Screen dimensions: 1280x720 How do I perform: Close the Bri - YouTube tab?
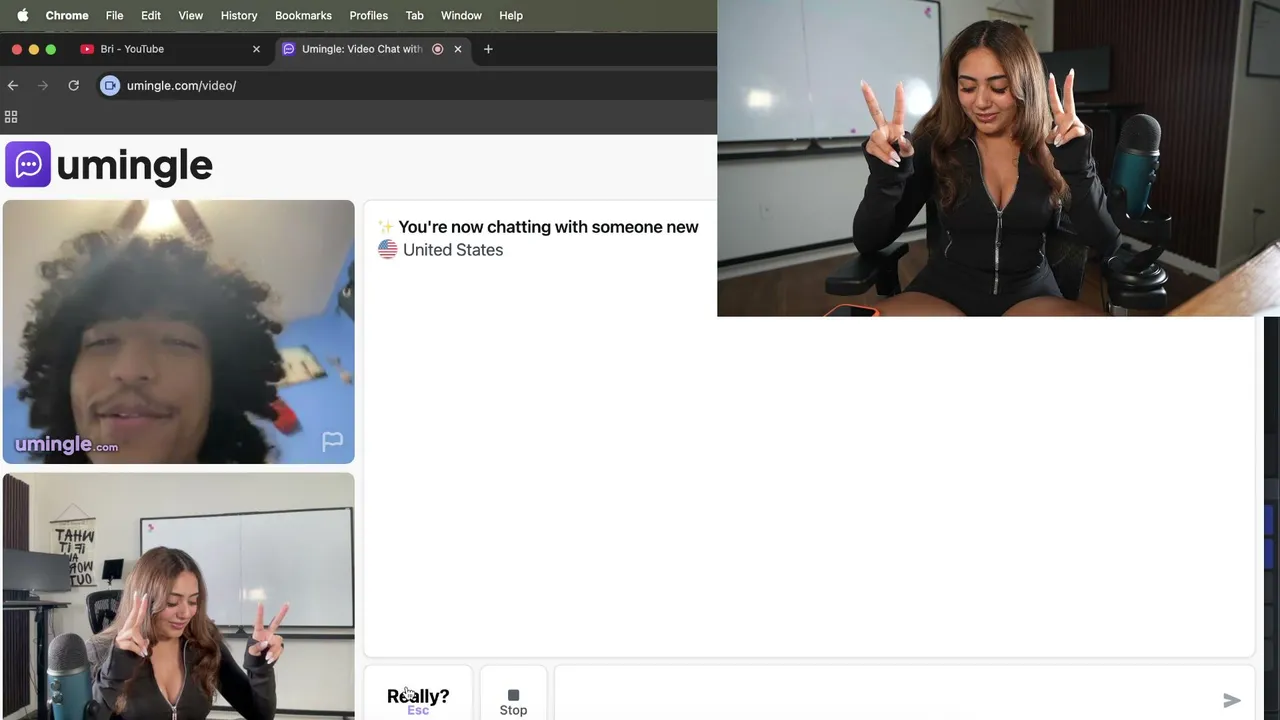[x=256, y=49]
